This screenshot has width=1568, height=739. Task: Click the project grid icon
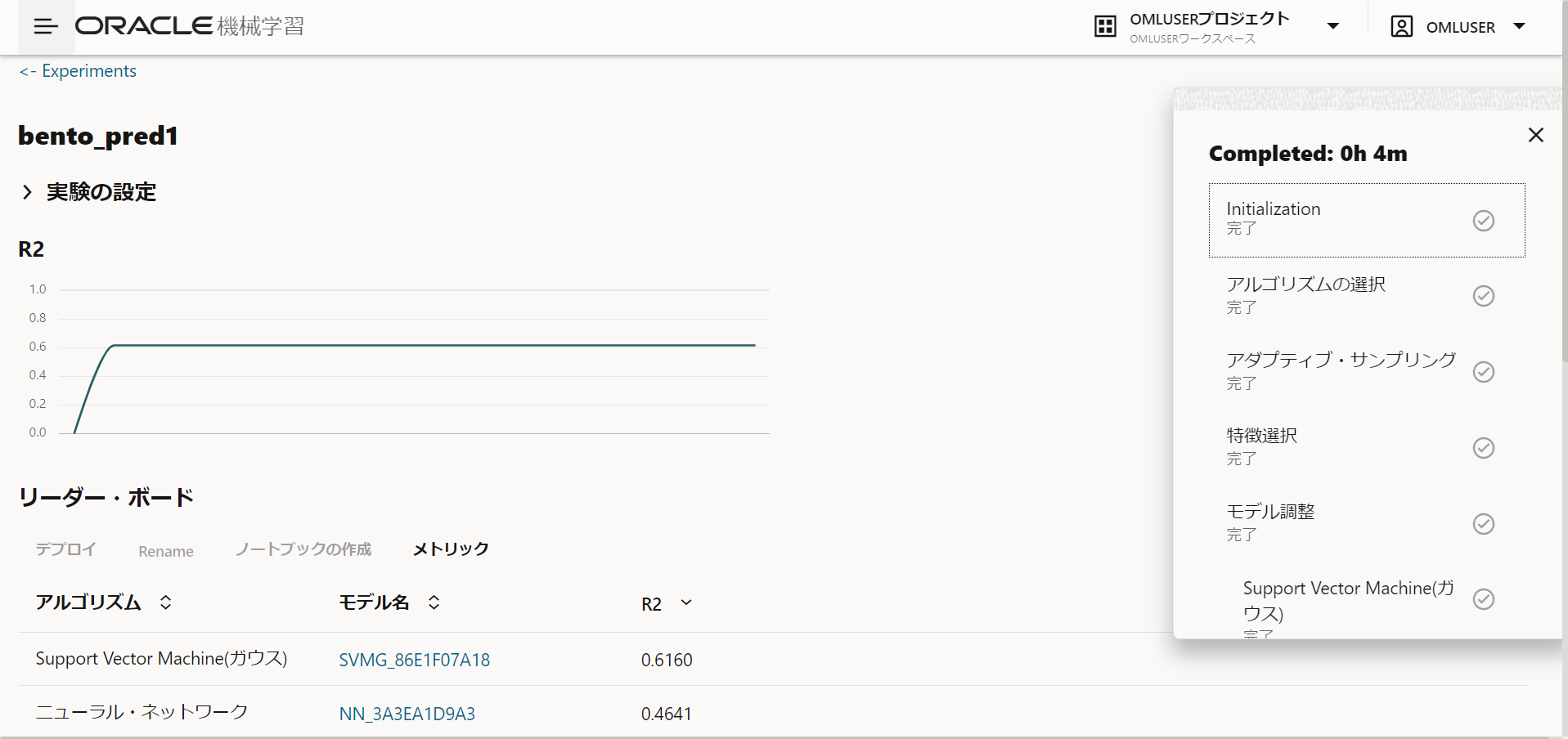[x=1105, y=26]
